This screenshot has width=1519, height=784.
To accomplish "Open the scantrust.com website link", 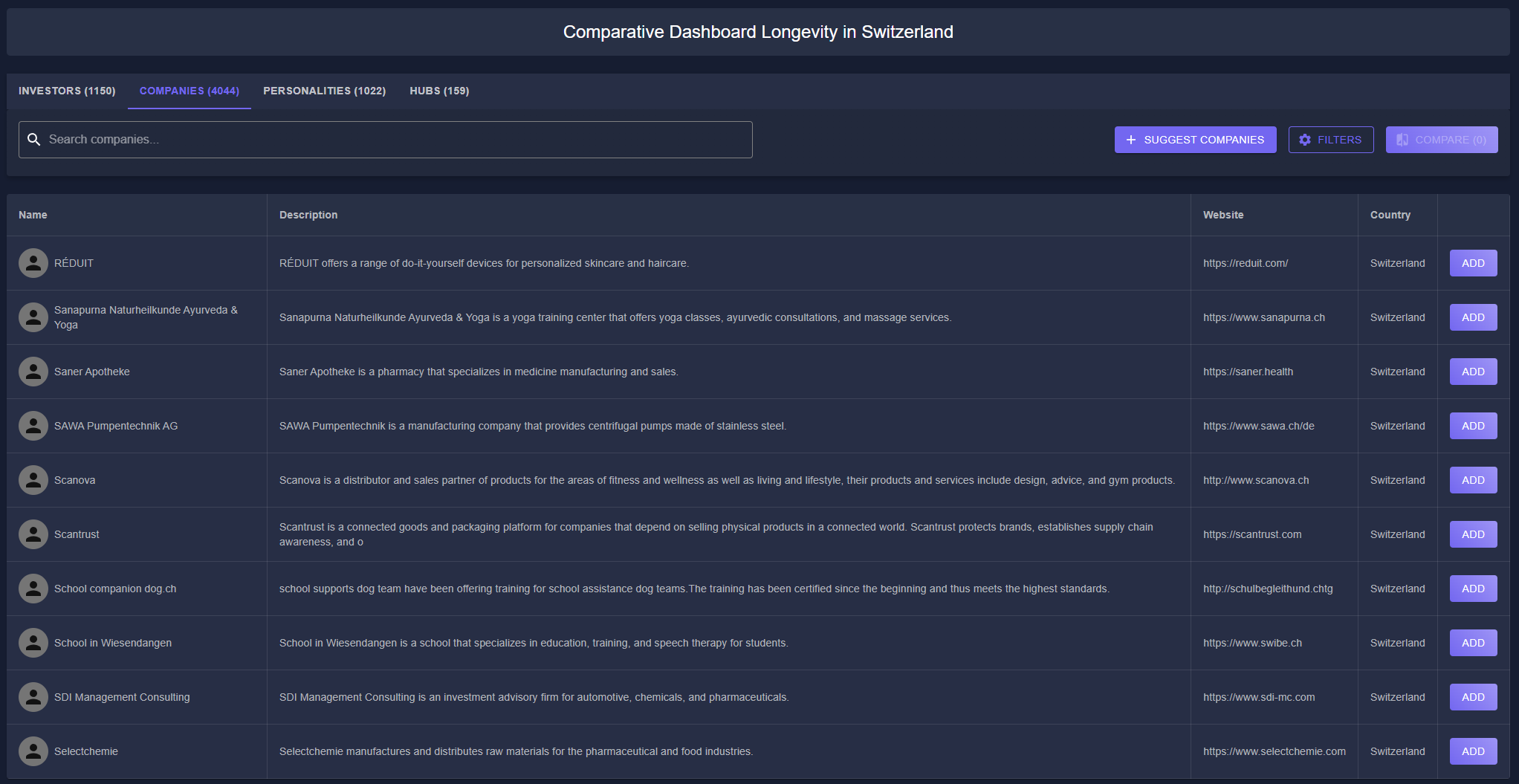I will click(1252, 534).
